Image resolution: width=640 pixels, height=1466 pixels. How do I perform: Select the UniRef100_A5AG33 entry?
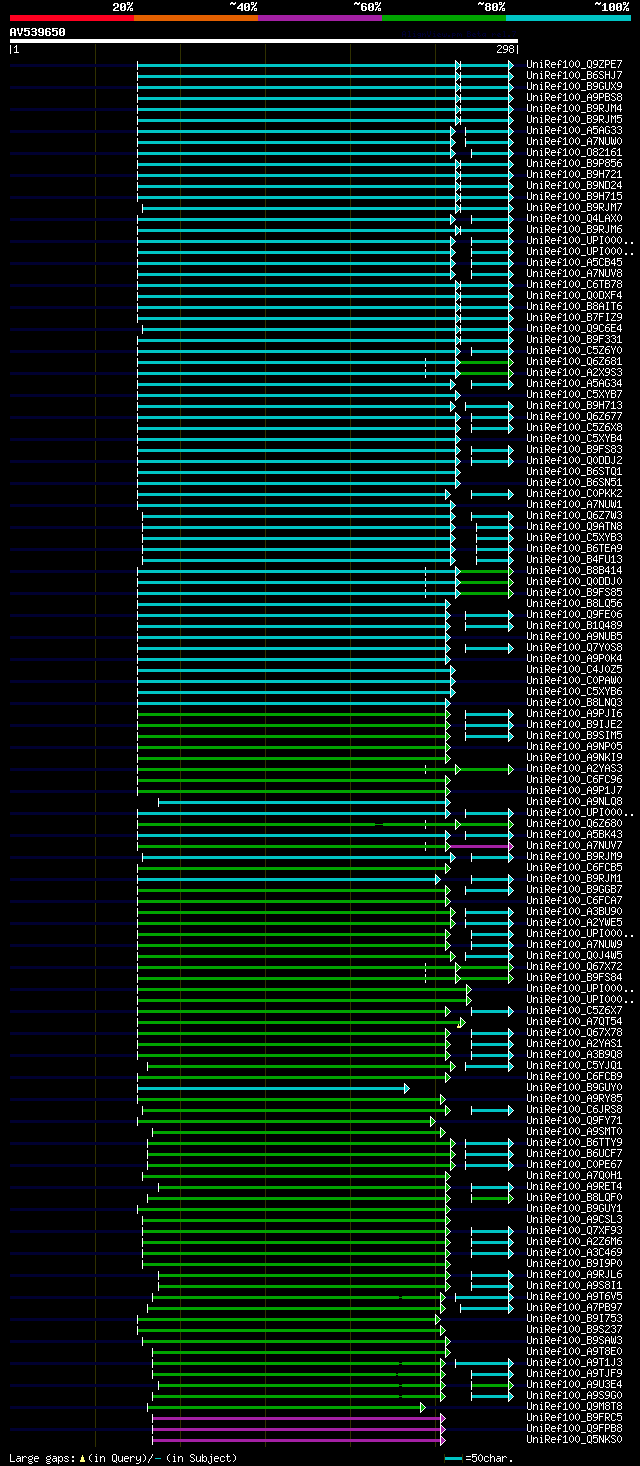coord(574,130)
